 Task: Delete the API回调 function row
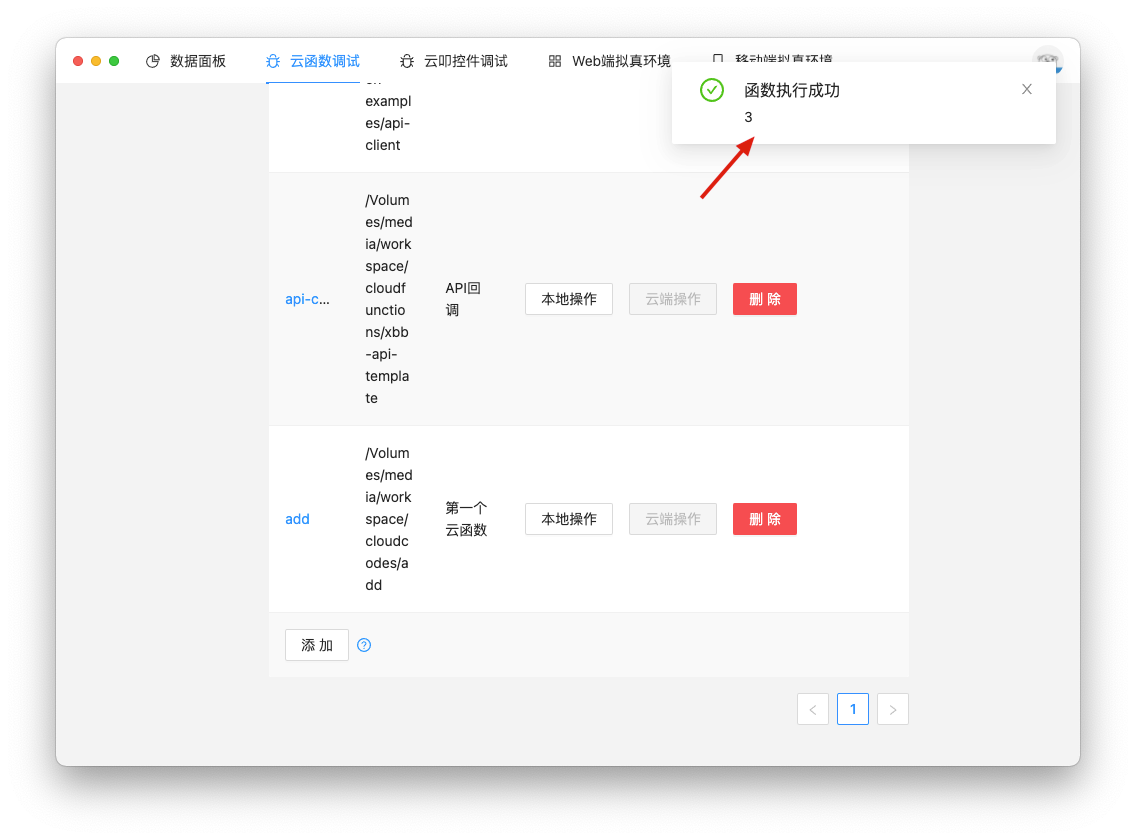[764, 299]
